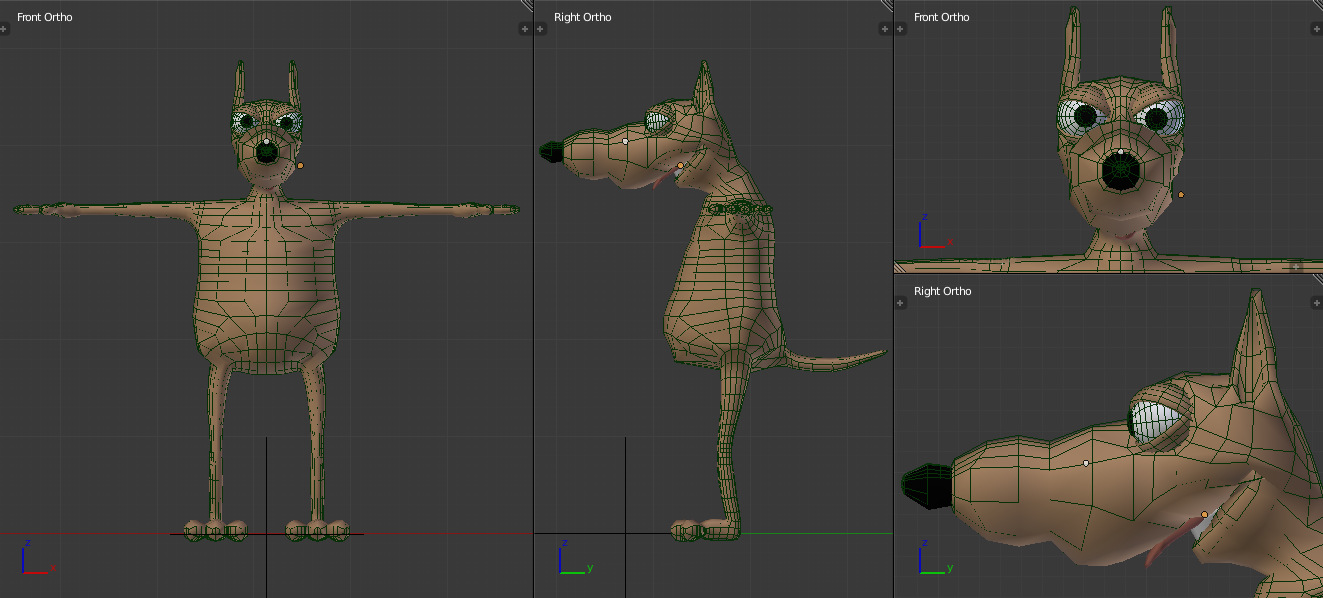Open right-edge plus tab of full-body Front Ortho view
This screenshot has width=1323, height=598.
[525, 29]
